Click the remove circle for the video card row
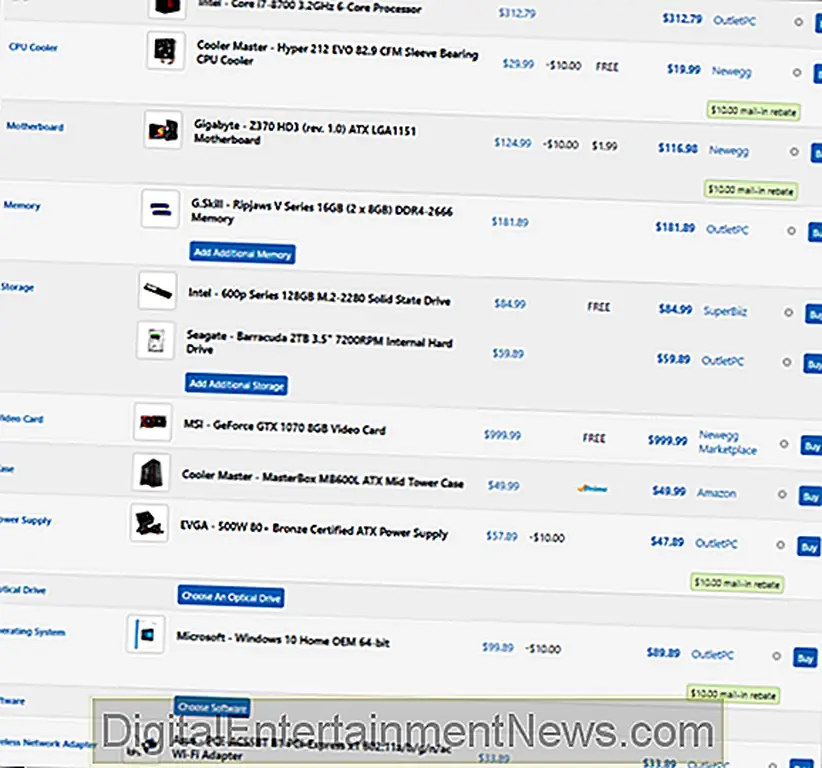This screenshot has width=822, height=768. (784, 443)
